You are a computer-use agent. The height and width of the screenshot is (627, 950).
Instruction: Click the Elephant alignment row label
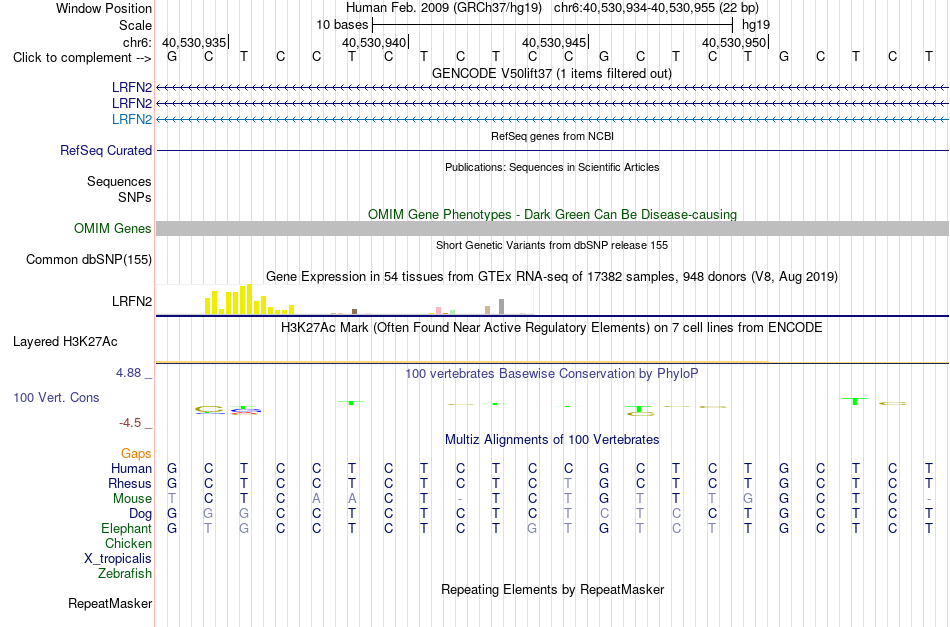click(x=126, y=528)
